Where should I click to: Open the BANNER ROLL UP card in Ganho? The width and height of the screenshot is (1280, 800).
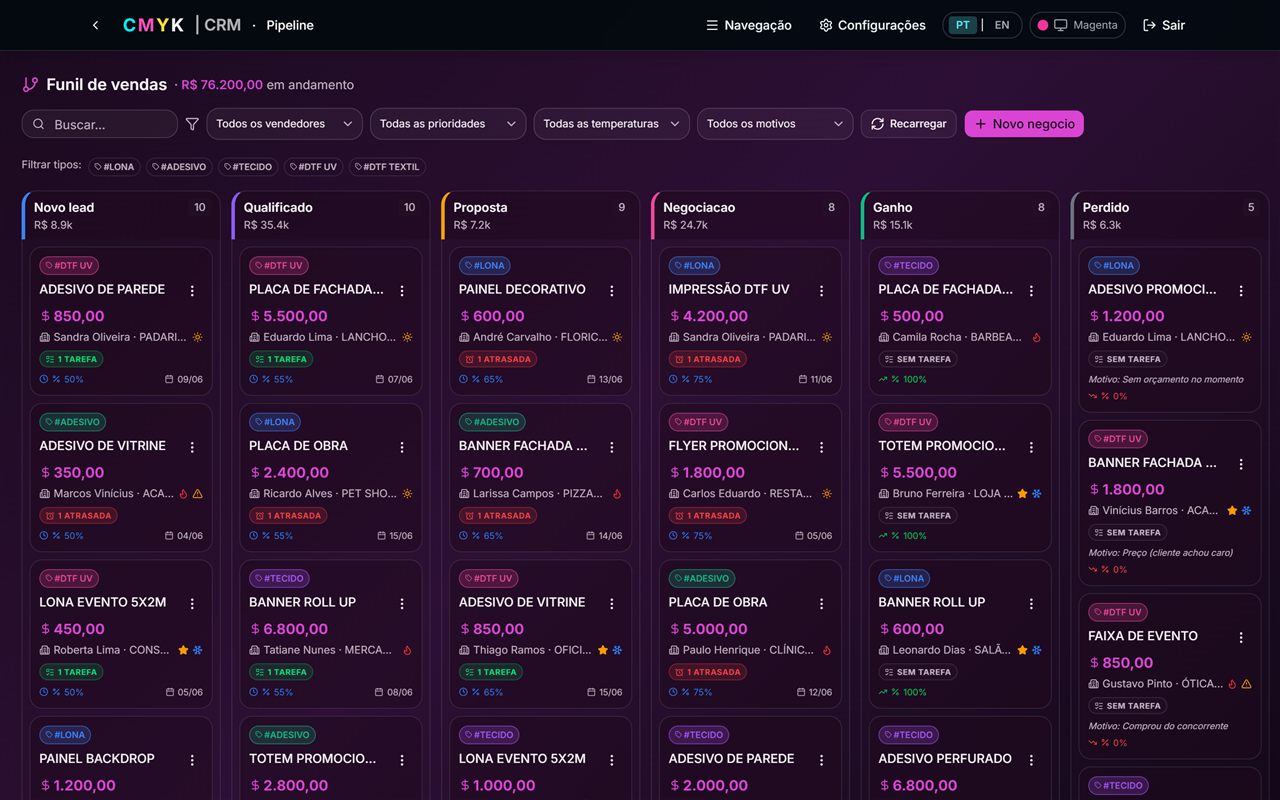[x=961, y=635]
